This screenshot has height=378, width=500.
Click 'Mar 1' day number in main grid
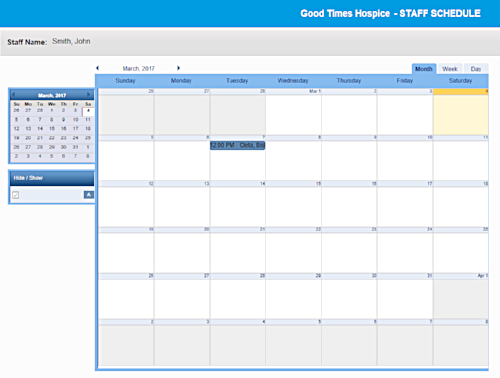pyautogui.click(x=315, y=91)
